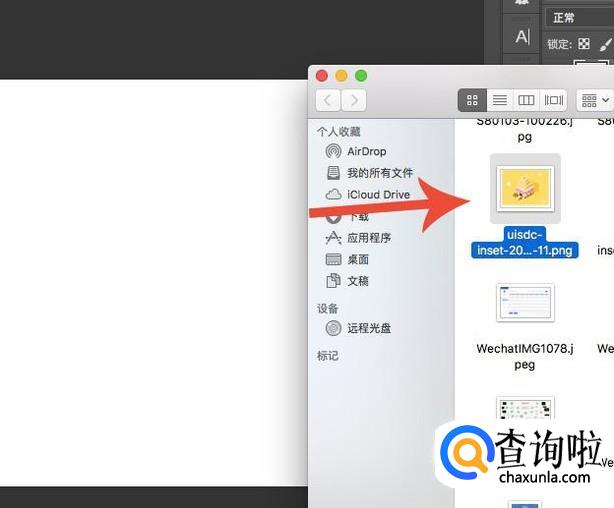Click the uisdc-inset png filename label
The height and width of the screenshot is (508, 614).
(525, 243)
